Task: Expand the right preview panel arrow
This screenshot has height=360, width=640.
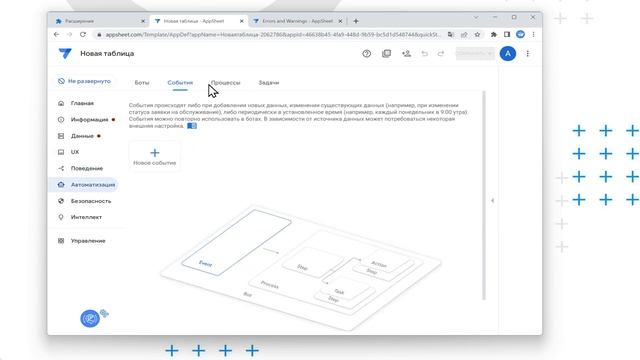Action: (x=493, y=200)
